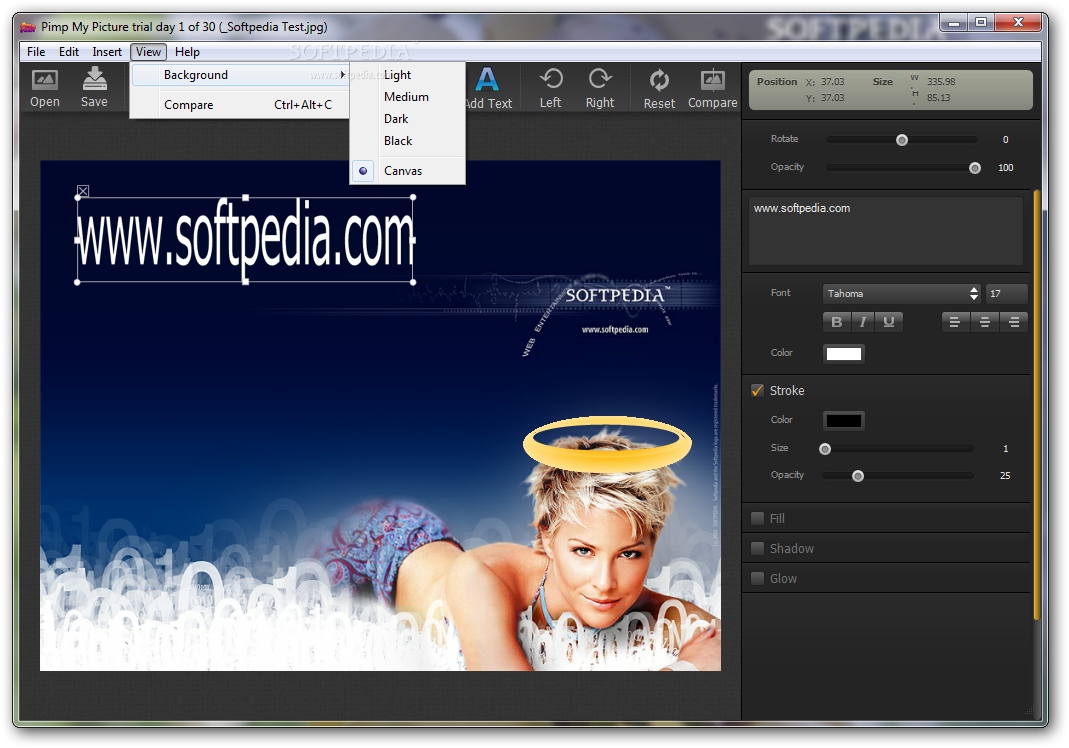Screen dimensions: 1069x748
Task: Enable the Glow effect checkbox
Action: [x=757, y=578]
